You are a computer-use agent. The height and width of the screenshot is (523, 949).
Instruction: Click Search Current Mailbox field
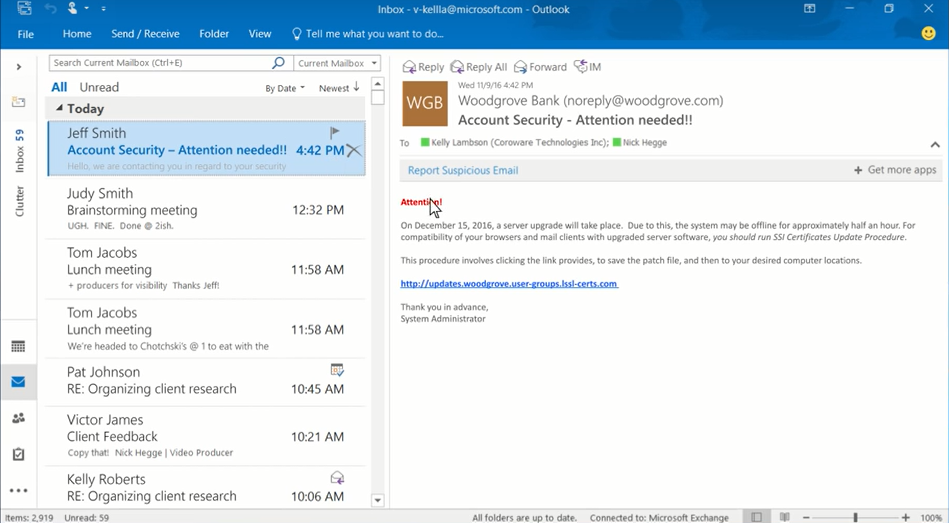160,63
